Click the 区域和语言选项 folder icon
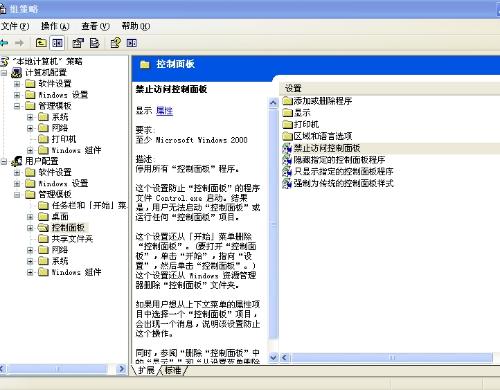 [287, 136]
